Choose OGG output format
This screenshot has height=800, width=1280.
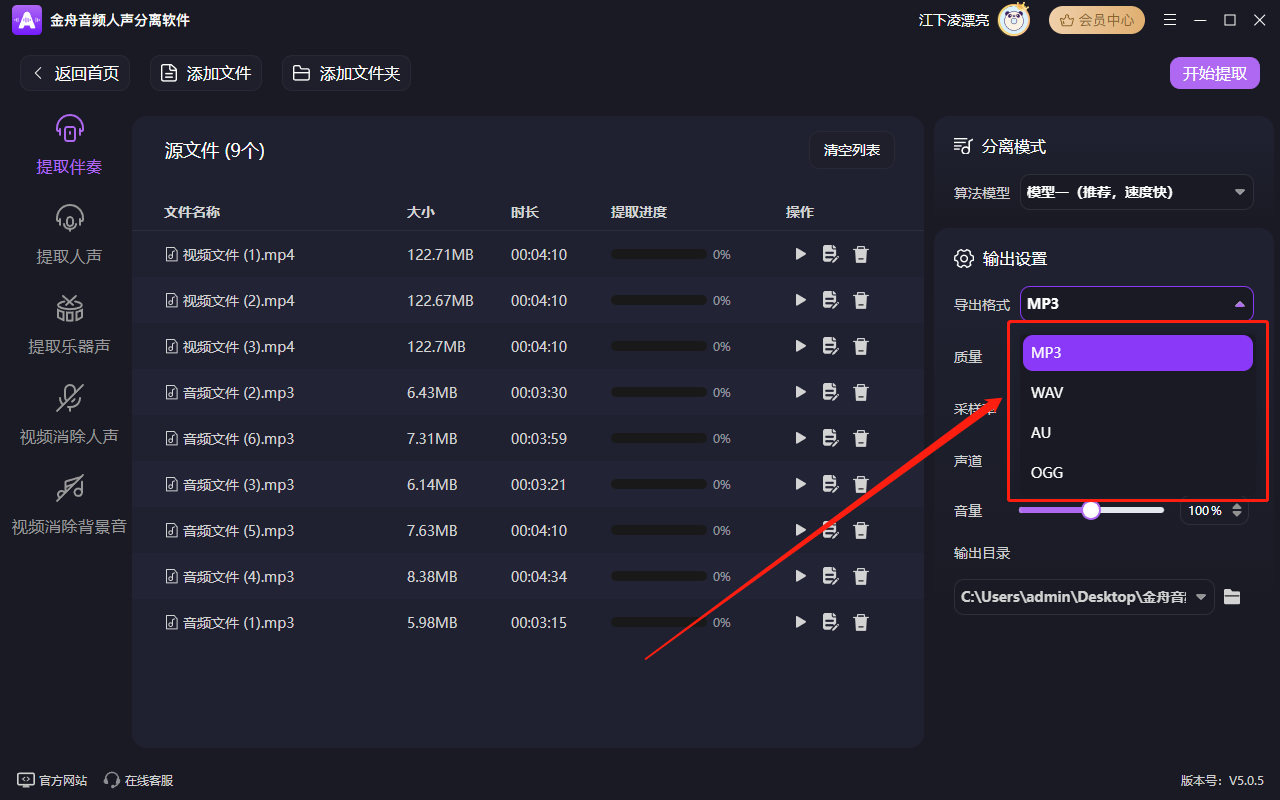point(1047,472)
